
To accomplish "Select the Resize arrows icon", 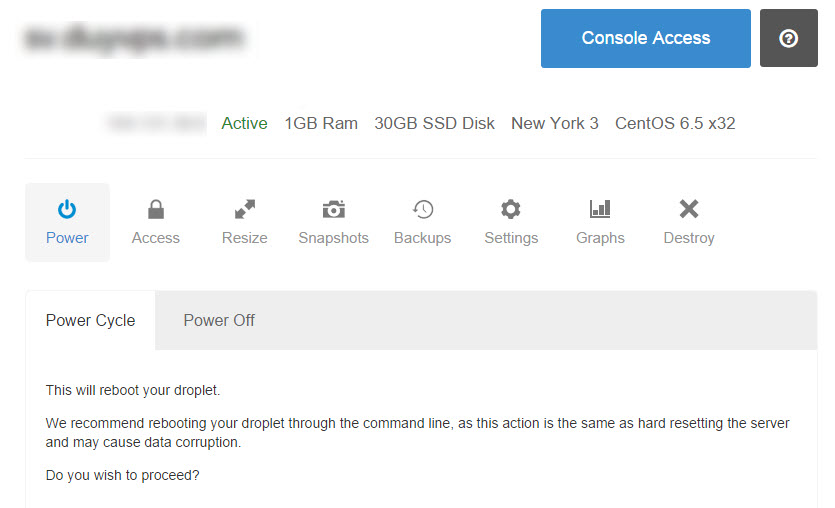I will pyautogui.click(x=244, y=210).
